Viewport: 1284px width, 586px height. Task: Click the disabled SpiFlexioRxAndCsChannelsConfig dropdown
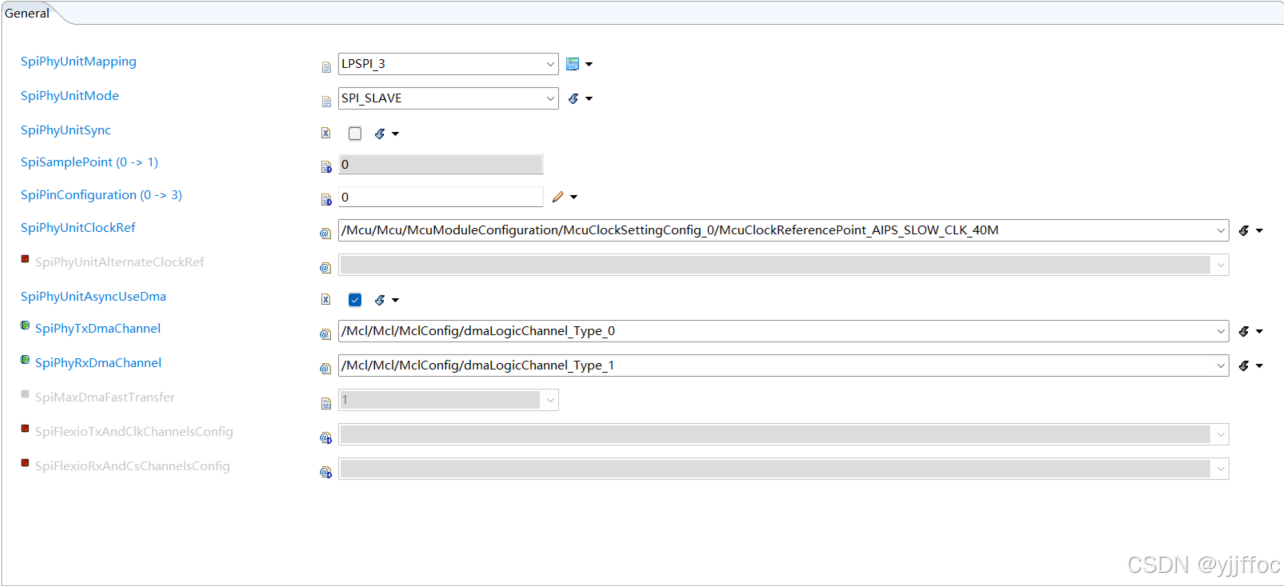(x=783, y=468)
